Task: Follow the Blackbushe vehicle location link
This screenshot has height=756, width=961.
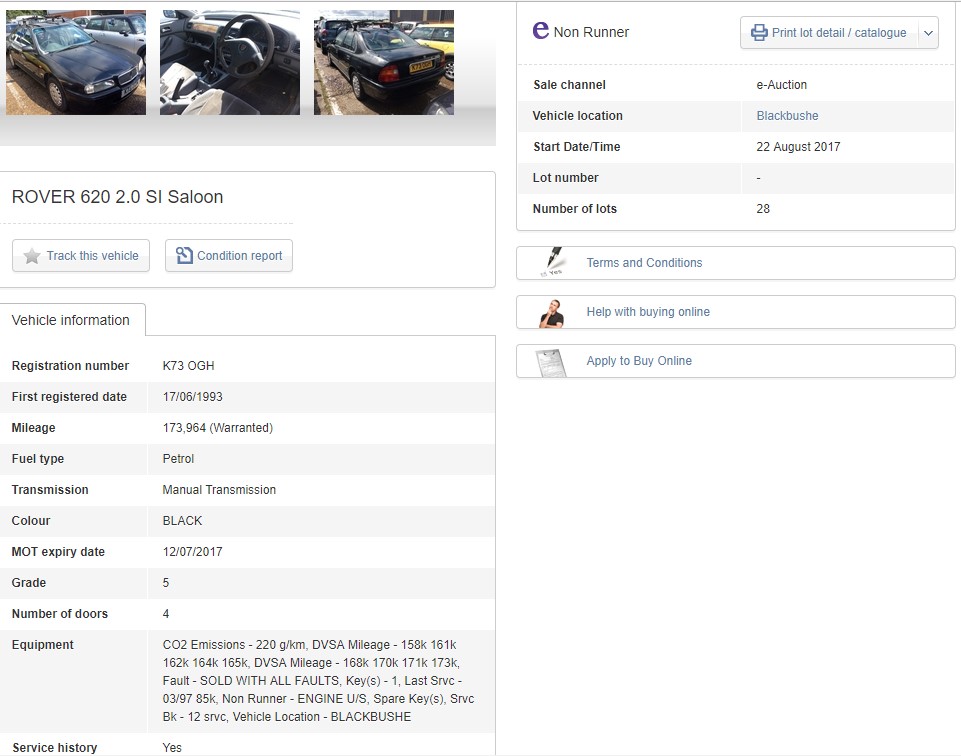Action: tap(787, 116)
